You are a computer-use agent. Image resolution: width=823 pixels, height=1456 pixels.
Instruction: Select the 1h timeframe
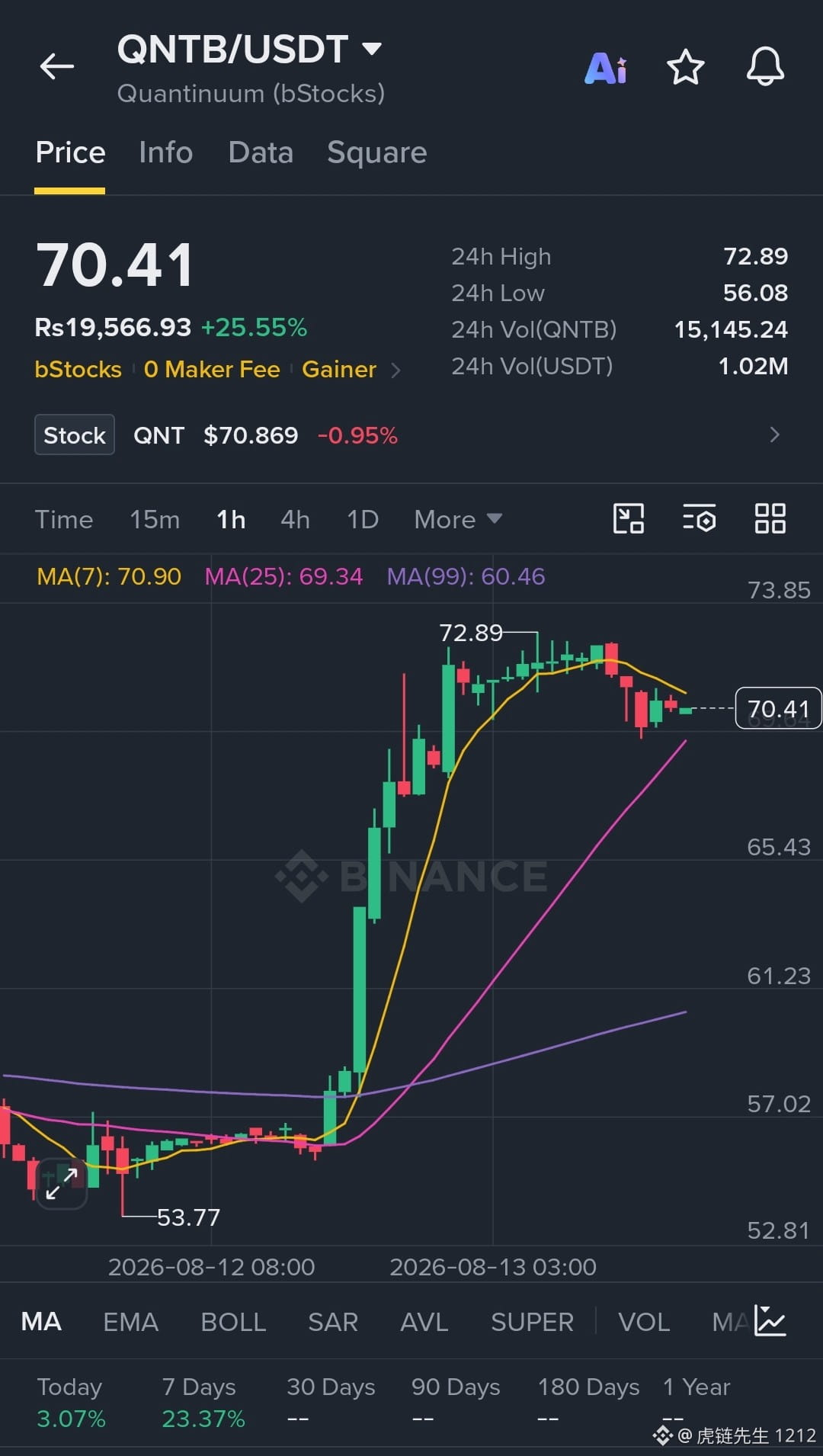point(231,520)
